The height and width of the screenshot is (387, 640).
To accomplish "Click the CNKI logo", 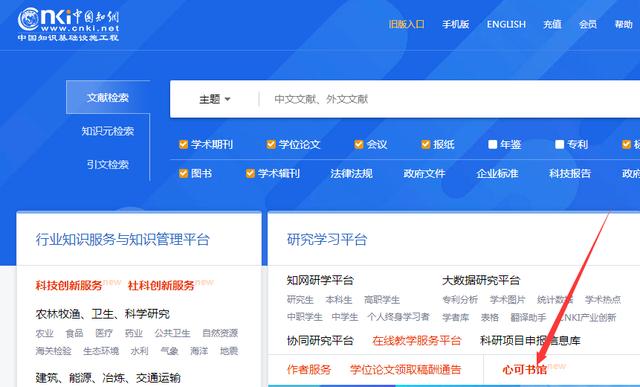I will tap(68, 24).
